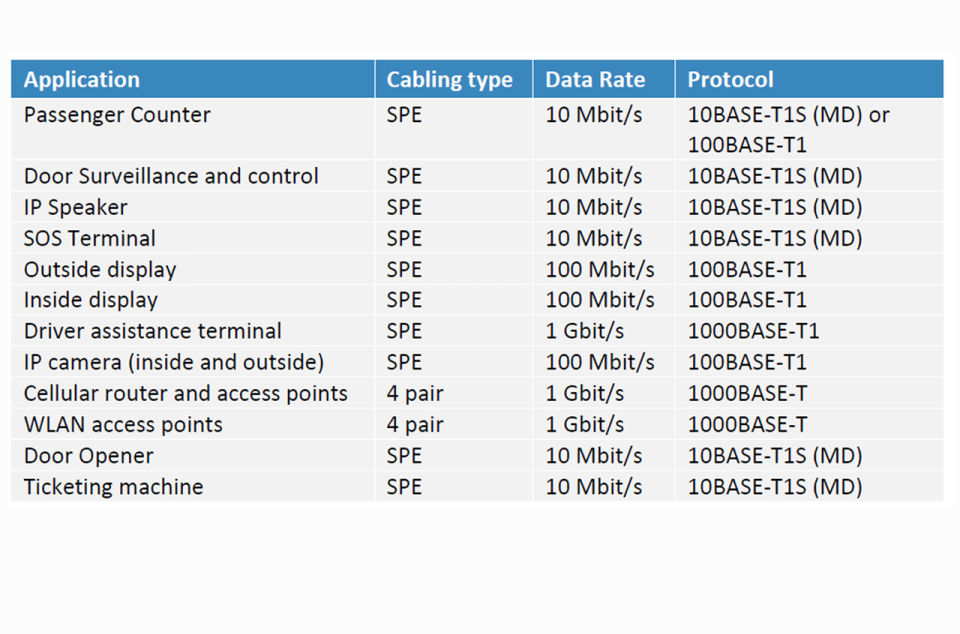Select the Door Opener cell
960x634 pixels.
(89, 456)
